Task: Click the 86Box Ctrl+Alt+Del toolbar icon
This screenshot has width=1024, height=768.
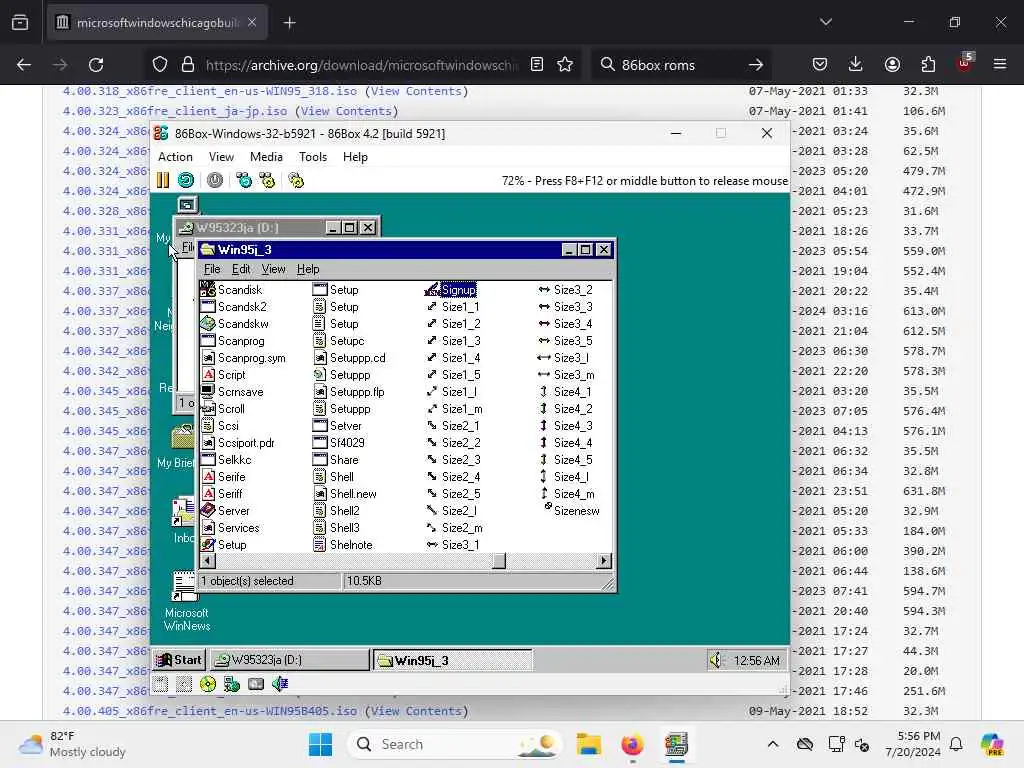Action: pyautogui.click(x=244, y=180)
